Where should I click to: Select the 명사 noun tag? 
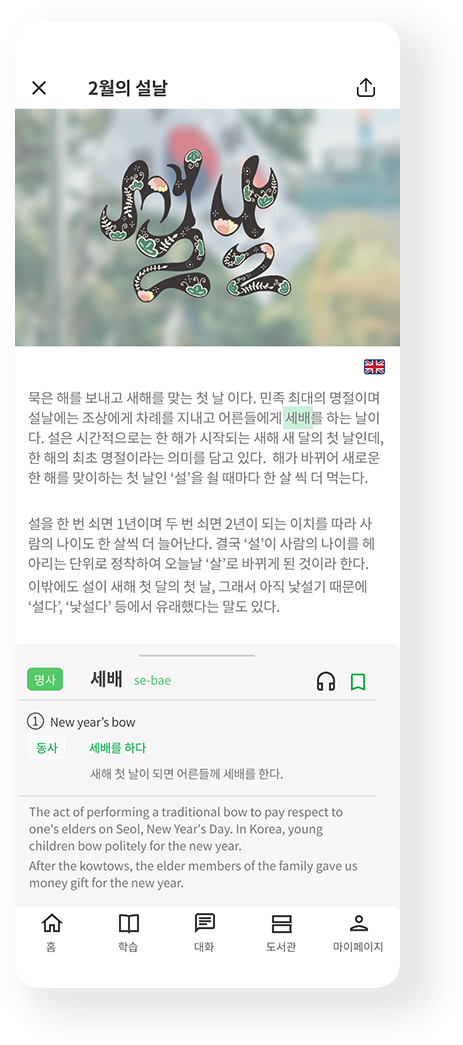pos(45,679)
